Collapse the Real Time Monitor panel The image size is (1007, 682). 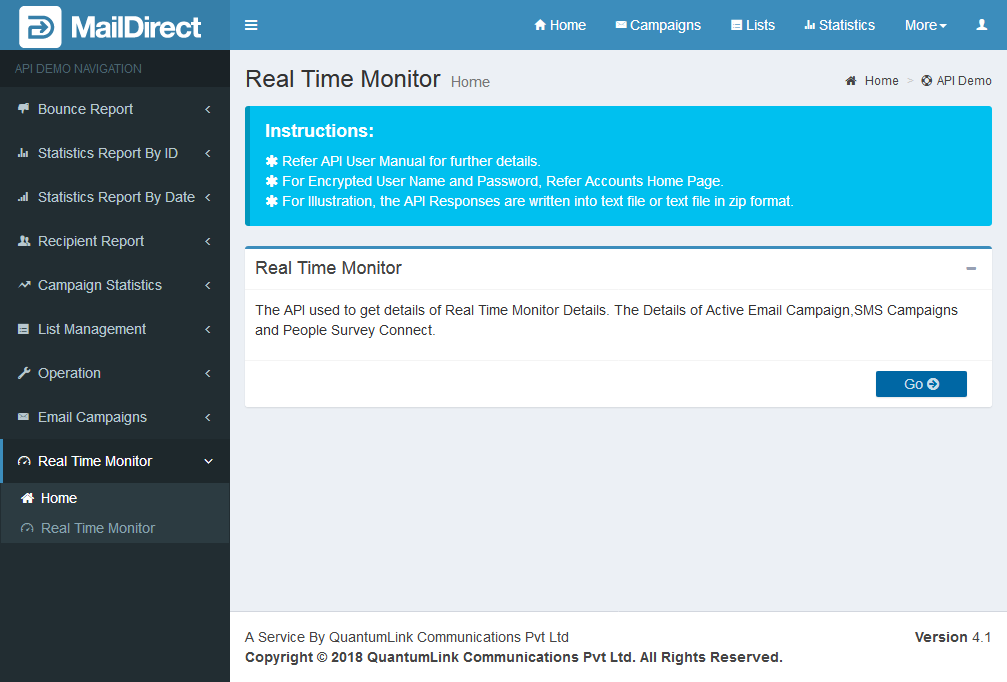click(970, 268)
